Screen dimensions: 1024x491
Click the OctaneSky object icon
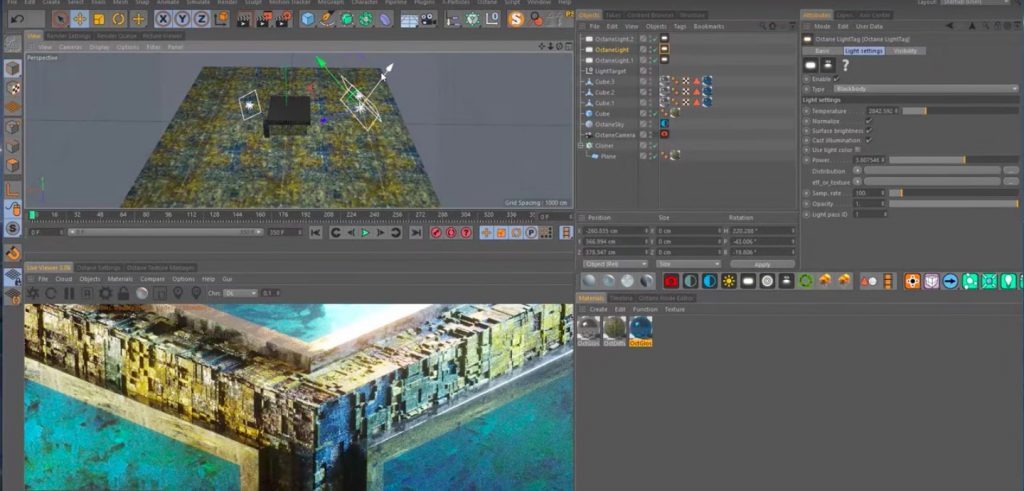point(588,124)
